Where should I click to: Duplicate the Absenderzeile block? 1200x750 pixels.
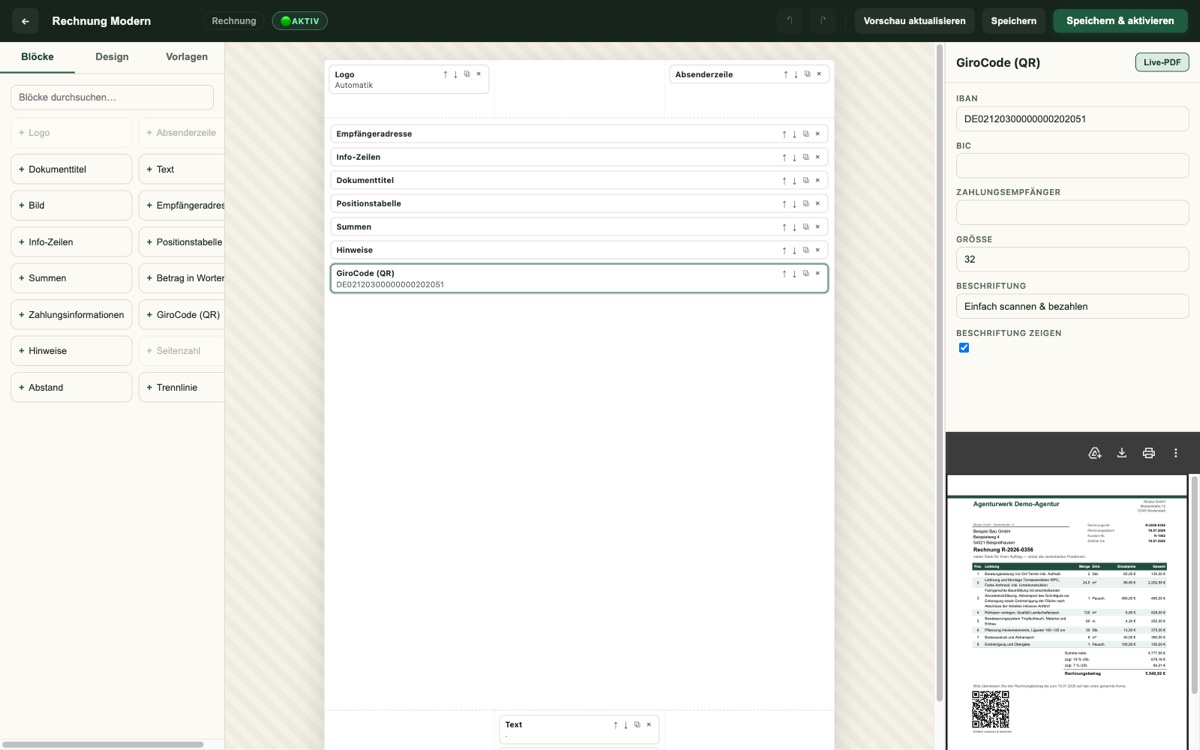807,74
